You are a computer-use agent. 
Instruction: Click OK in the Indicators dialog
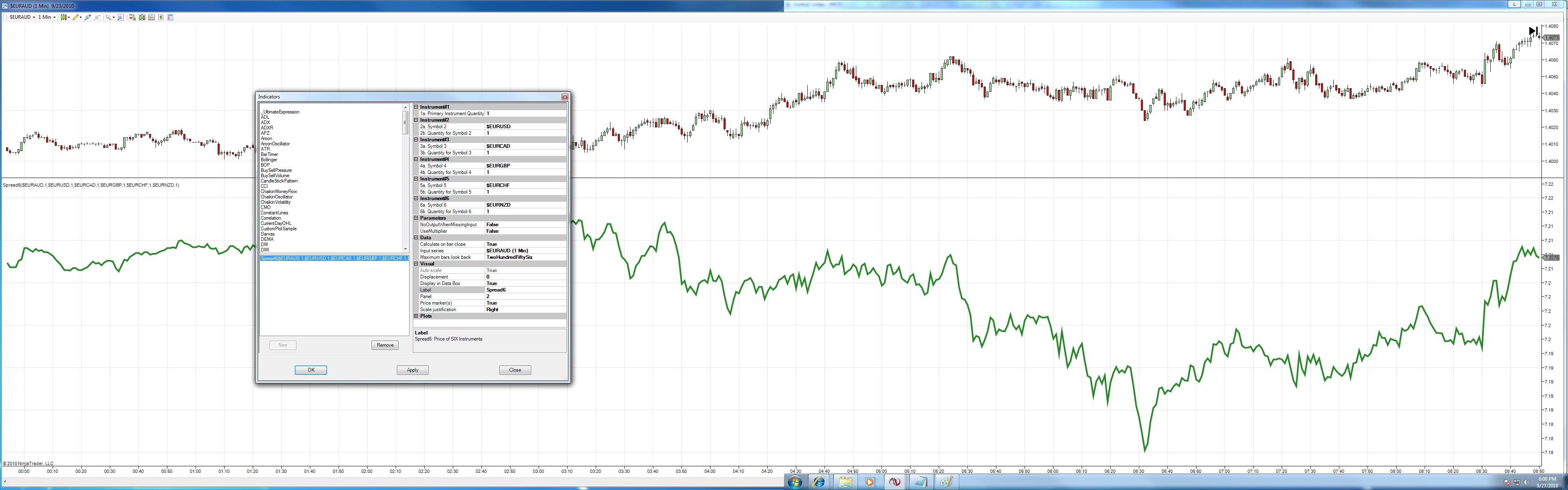pyautogui.click(x=311, y=370)
